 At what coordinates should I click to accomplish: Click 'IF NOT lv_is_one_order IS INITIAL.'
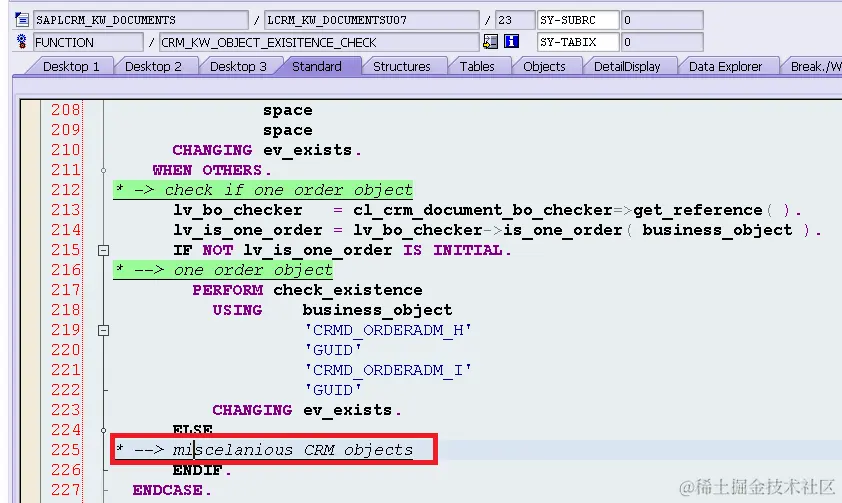click(x=342, y=250)
